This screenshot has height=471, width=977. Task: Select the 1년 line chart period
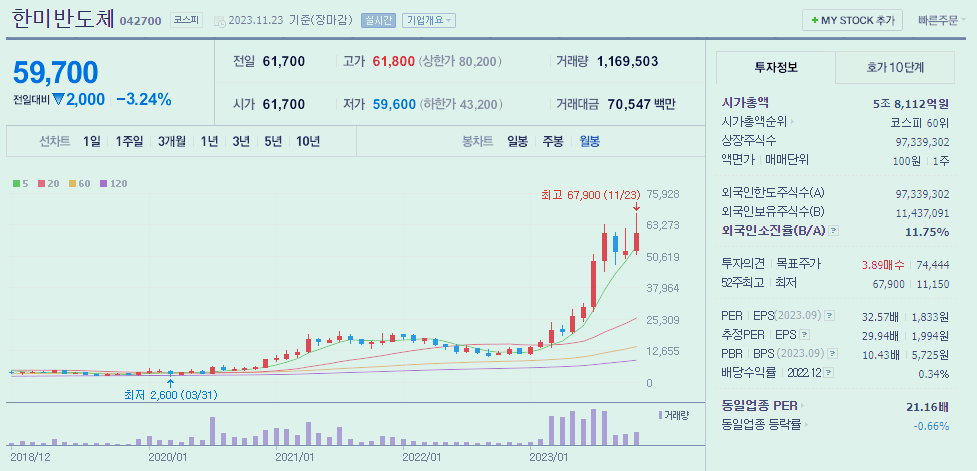point(209,141)
